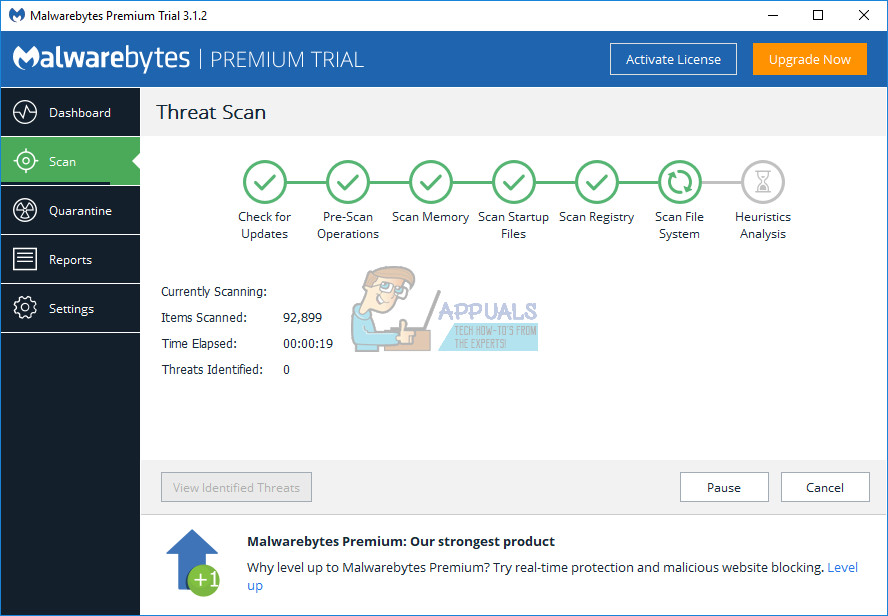Click the Scan Memory checkmark circle
The width and height of the screenshot is (888, 616).
pyautogui.click(x=430, y=182)
